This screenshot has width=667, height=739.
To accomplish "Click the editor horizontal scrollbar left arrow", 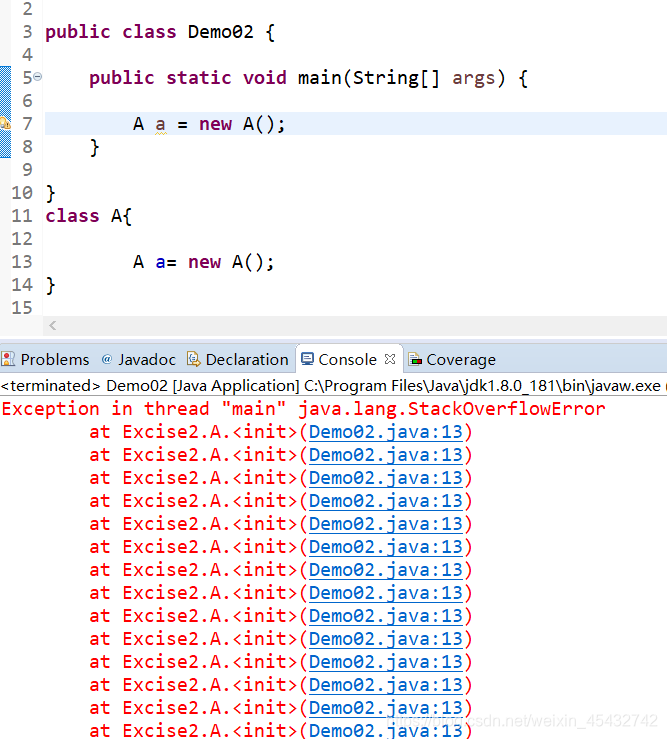I will [53, 325].
